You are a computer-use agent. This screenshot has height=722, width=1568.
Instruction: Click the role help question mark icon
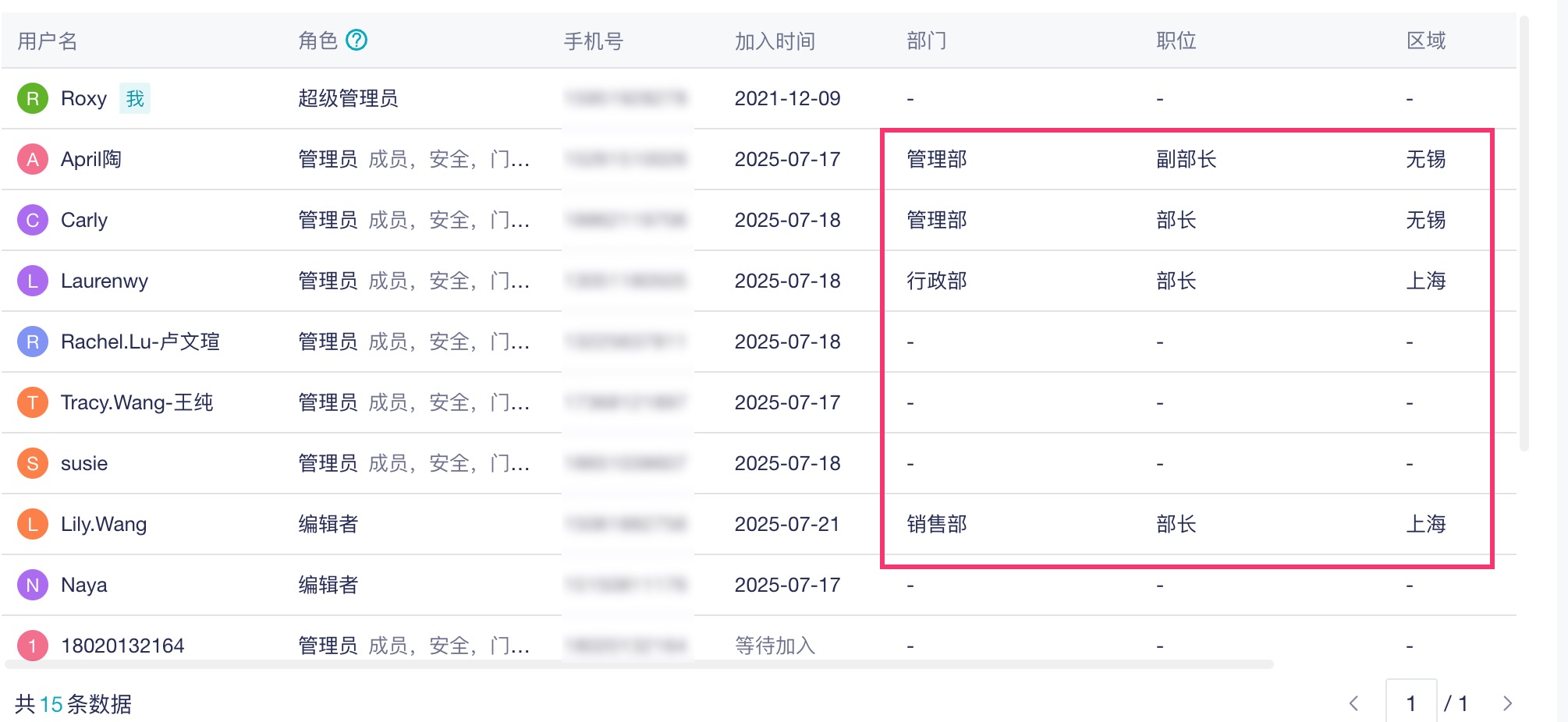click(357, 40)
